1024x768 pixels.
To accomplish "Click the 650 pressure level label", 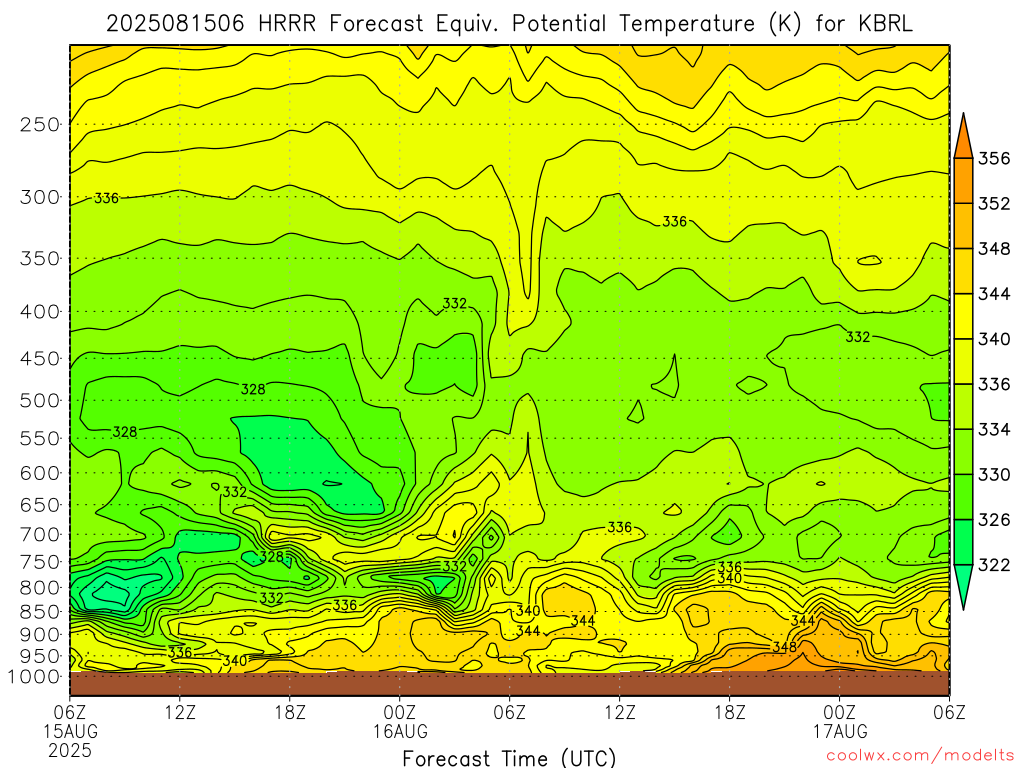I will point(40,505).
